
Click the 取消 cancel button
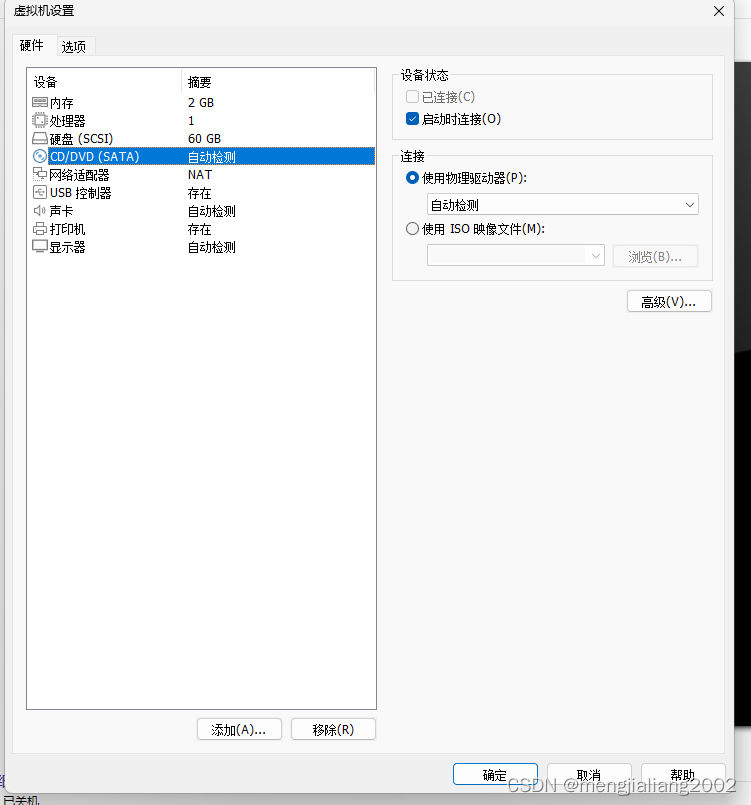(589, 774)
